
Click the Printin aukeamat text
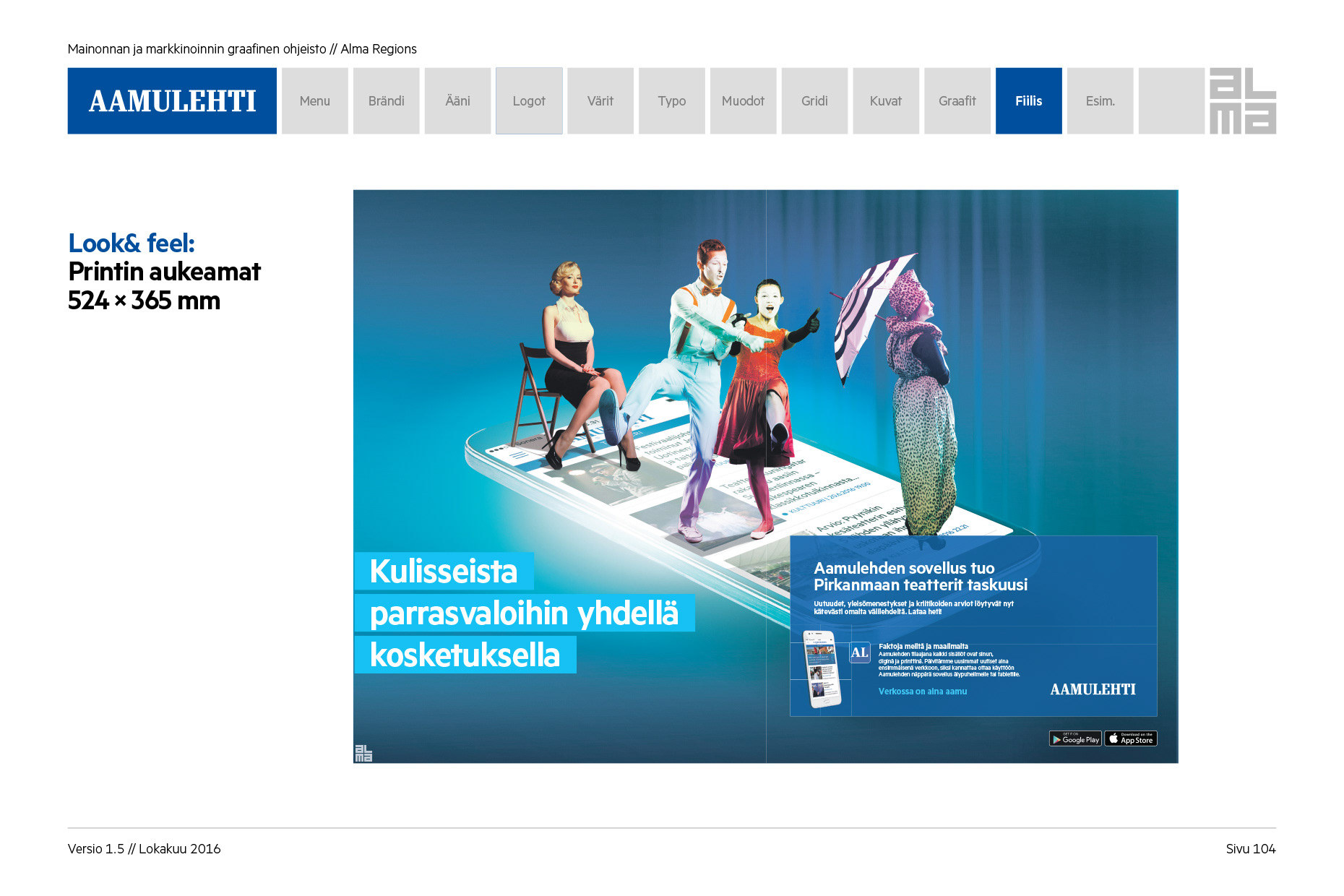(x=165, y=272)
